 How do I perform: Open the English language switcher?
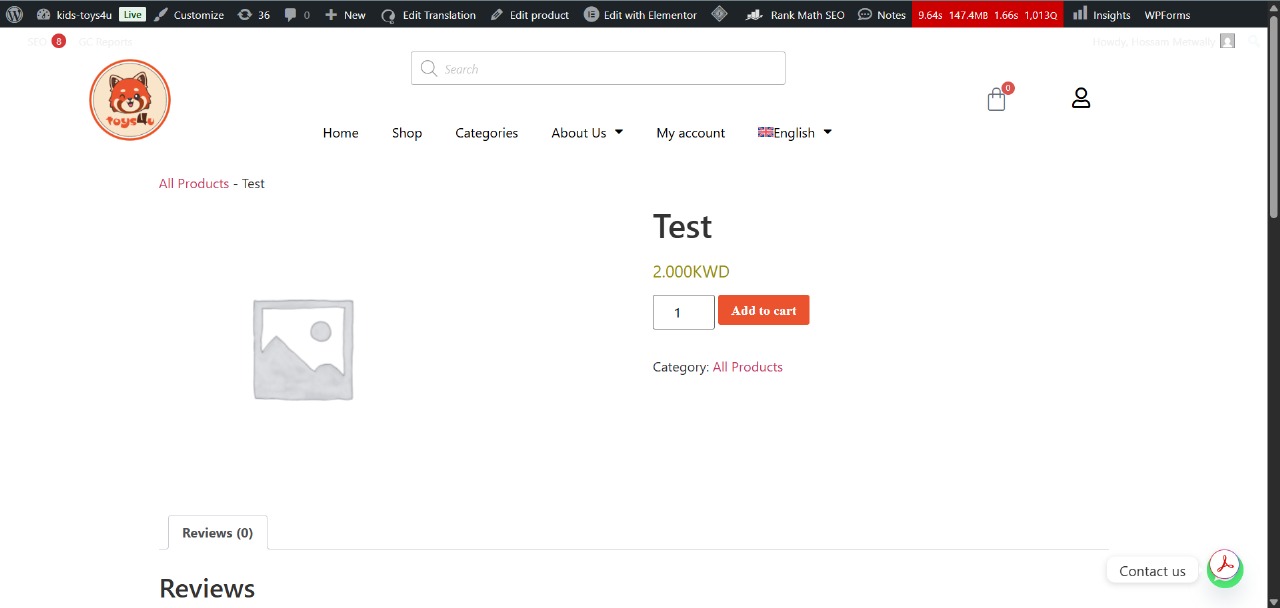[795, 132]
